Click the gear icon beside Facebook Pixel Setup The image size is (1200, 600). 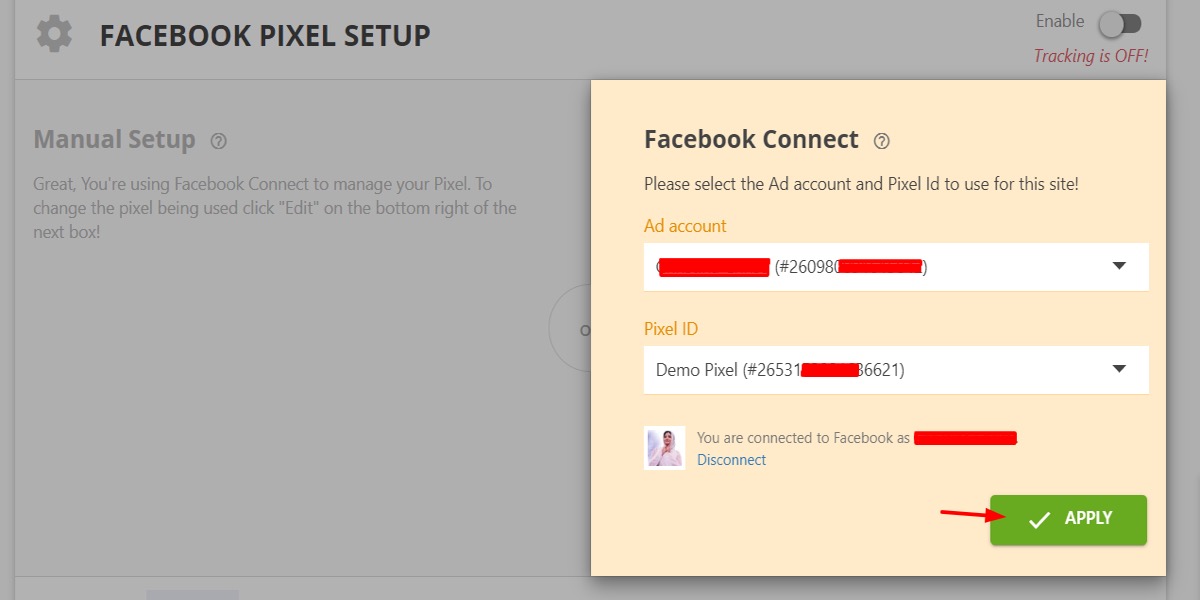54,35
